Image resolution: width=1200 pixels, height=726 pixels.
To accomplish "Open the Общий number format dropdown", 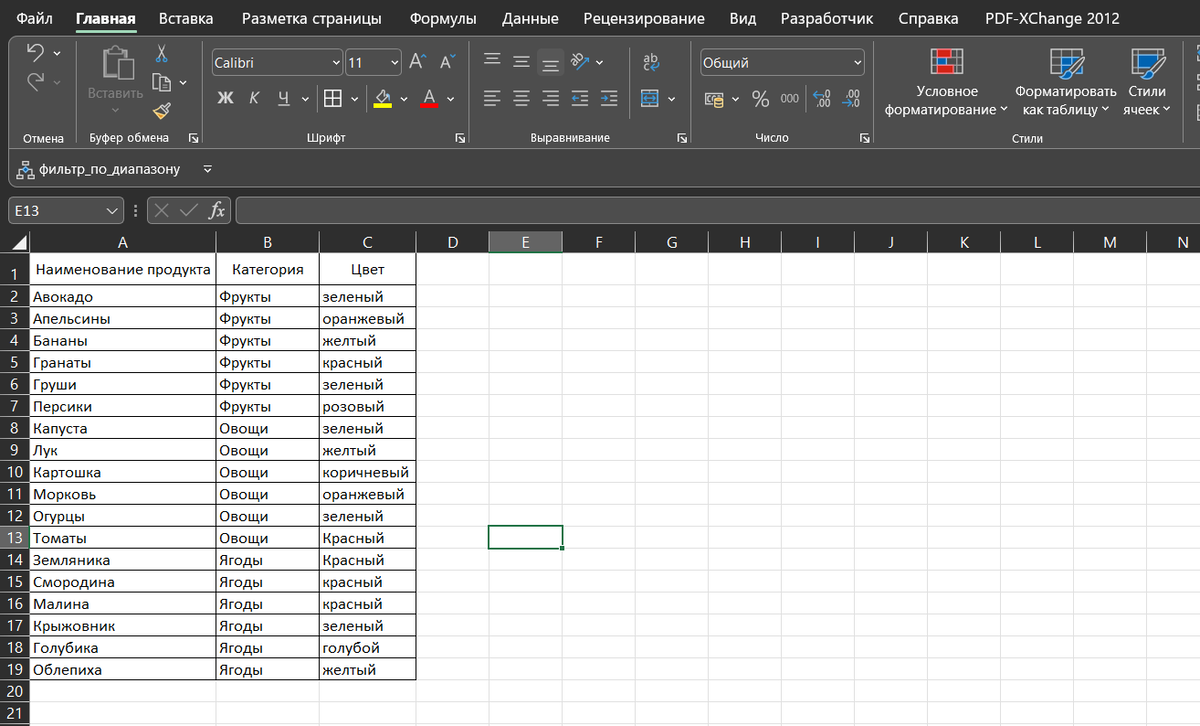I will 857,62.
